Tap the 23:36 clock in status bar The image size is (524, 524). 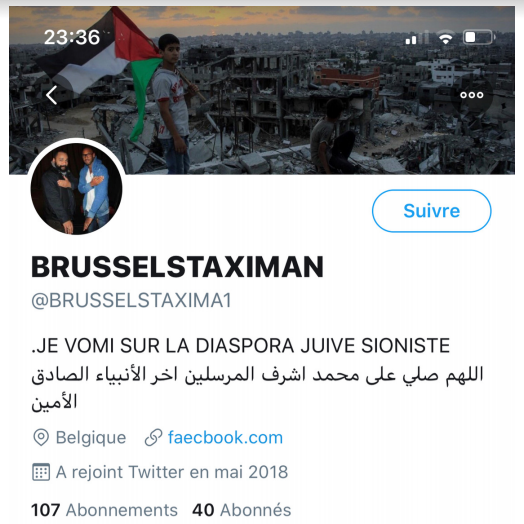click(x=72, y=37)
